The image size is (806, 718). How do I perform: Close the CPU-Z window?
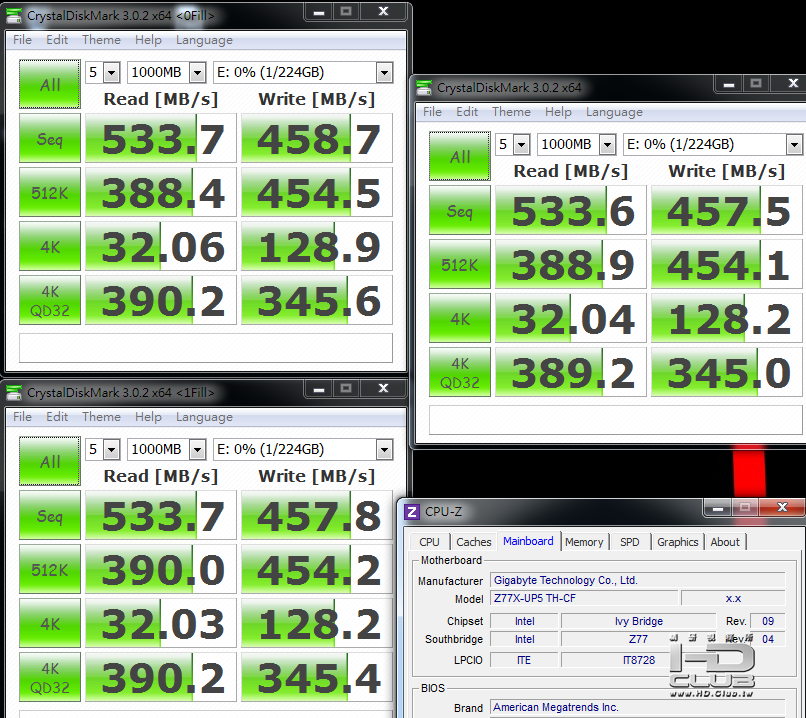[x=782, y=508]
